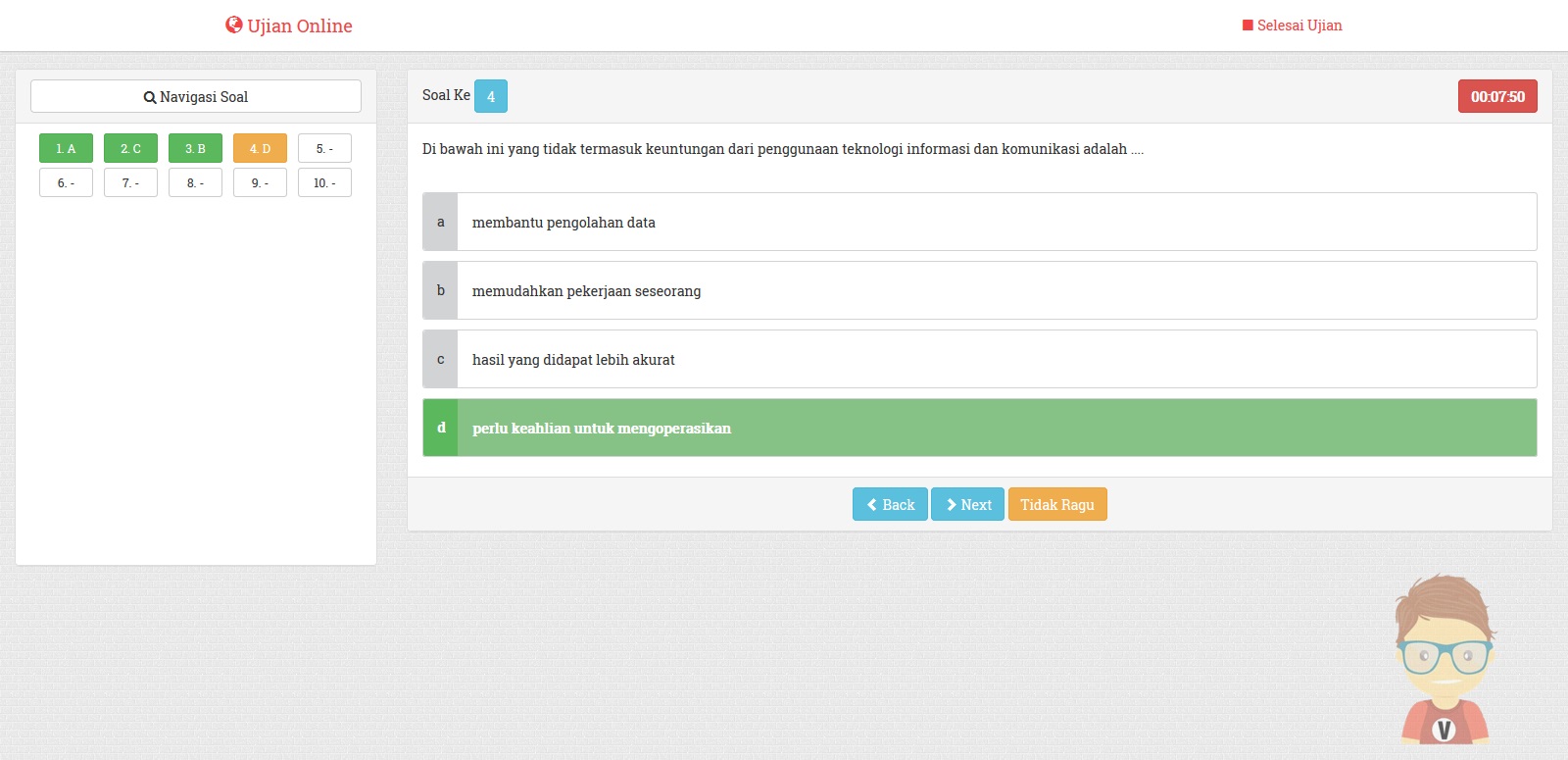The image size is (1568, 760).
Task: Click the Navigasi Soal button
Action: pos(196,97)
